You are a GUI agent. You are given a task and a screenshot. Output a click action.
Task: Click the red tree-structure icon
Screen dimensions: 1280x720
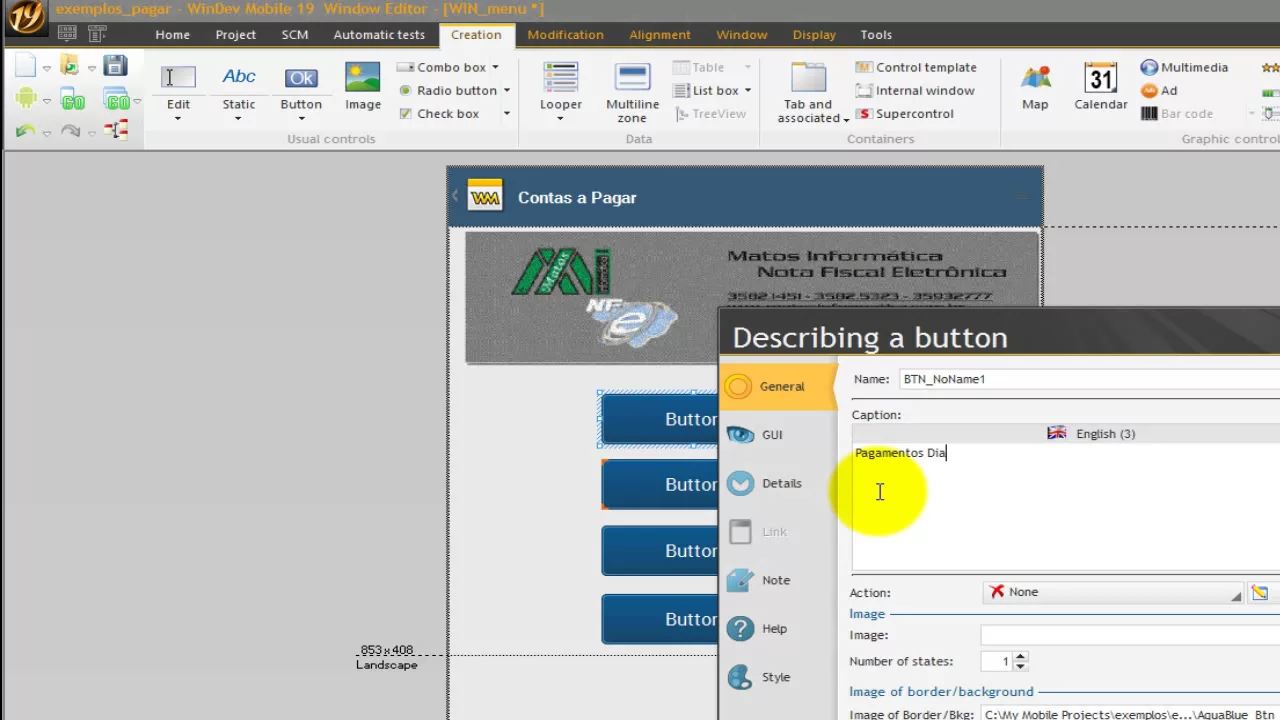click(117, 130)
